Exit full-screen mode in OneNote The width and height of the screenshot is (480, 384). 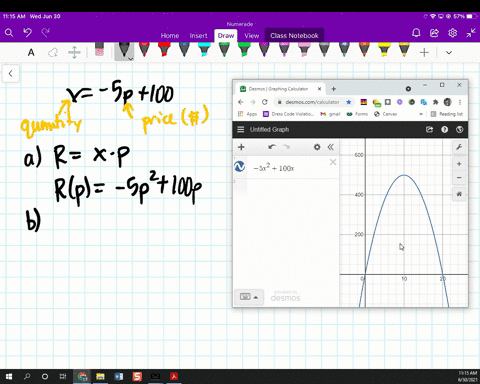click(471, 33)
